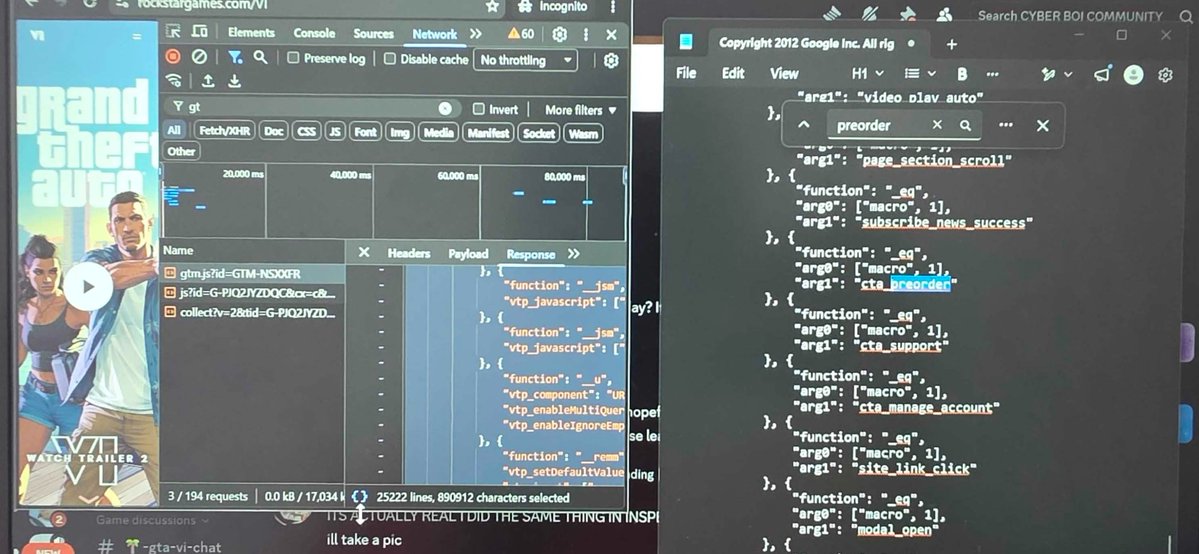The height and width of the screenshot is (554, 1199).
Task: Open the Headers tab of request
Action: click(408, 253)
